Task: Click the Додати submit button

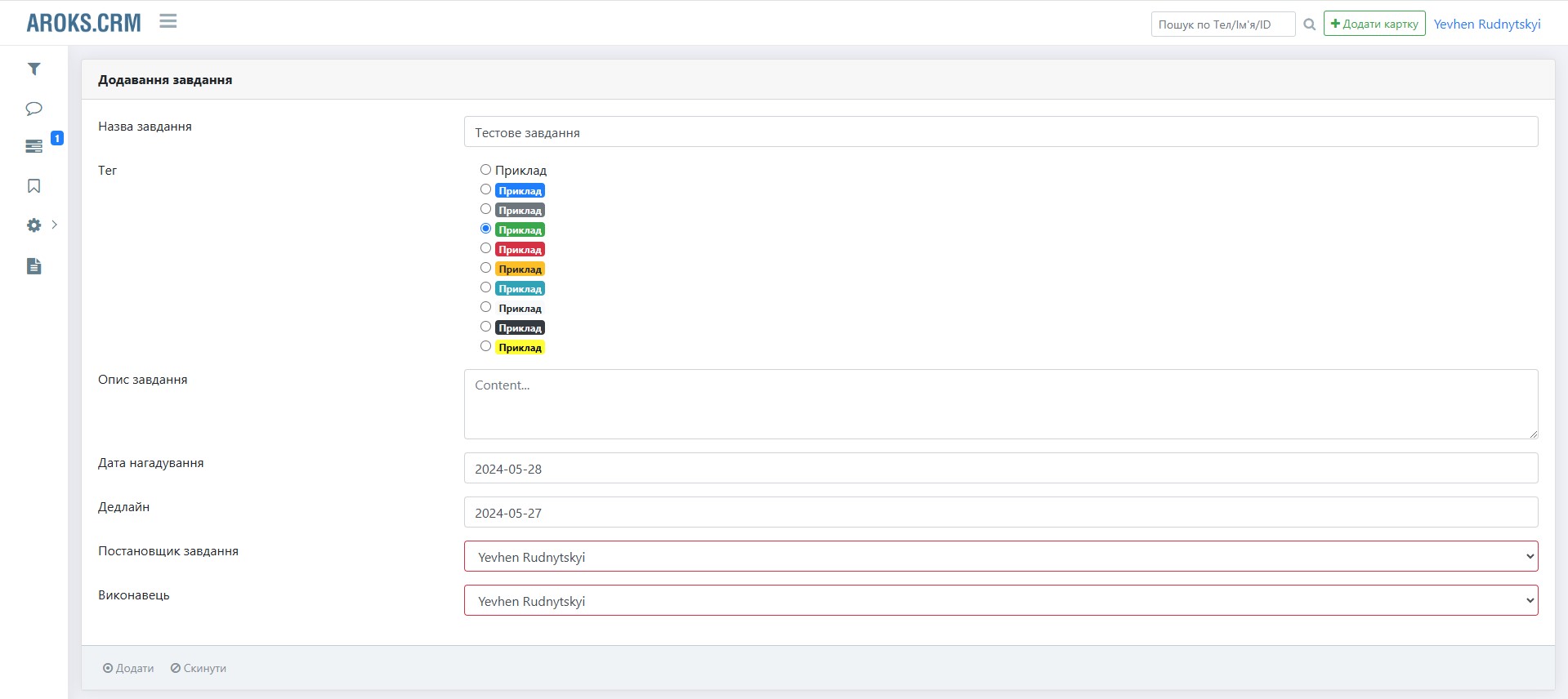Action: click(x=128, y=668)
